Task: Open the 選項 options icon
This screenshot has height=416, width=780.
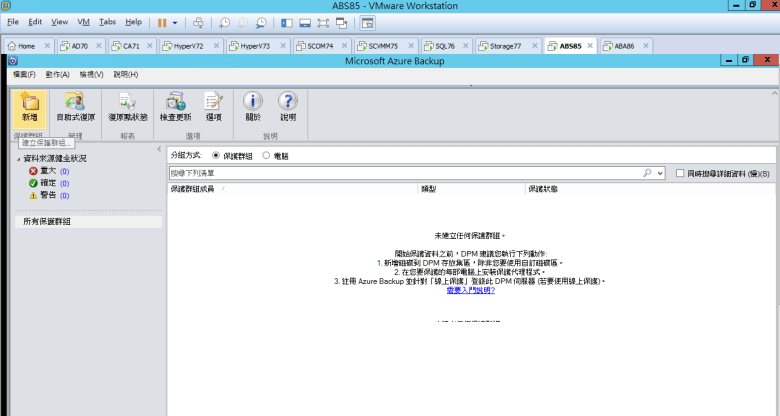Action: coord(213,107)
